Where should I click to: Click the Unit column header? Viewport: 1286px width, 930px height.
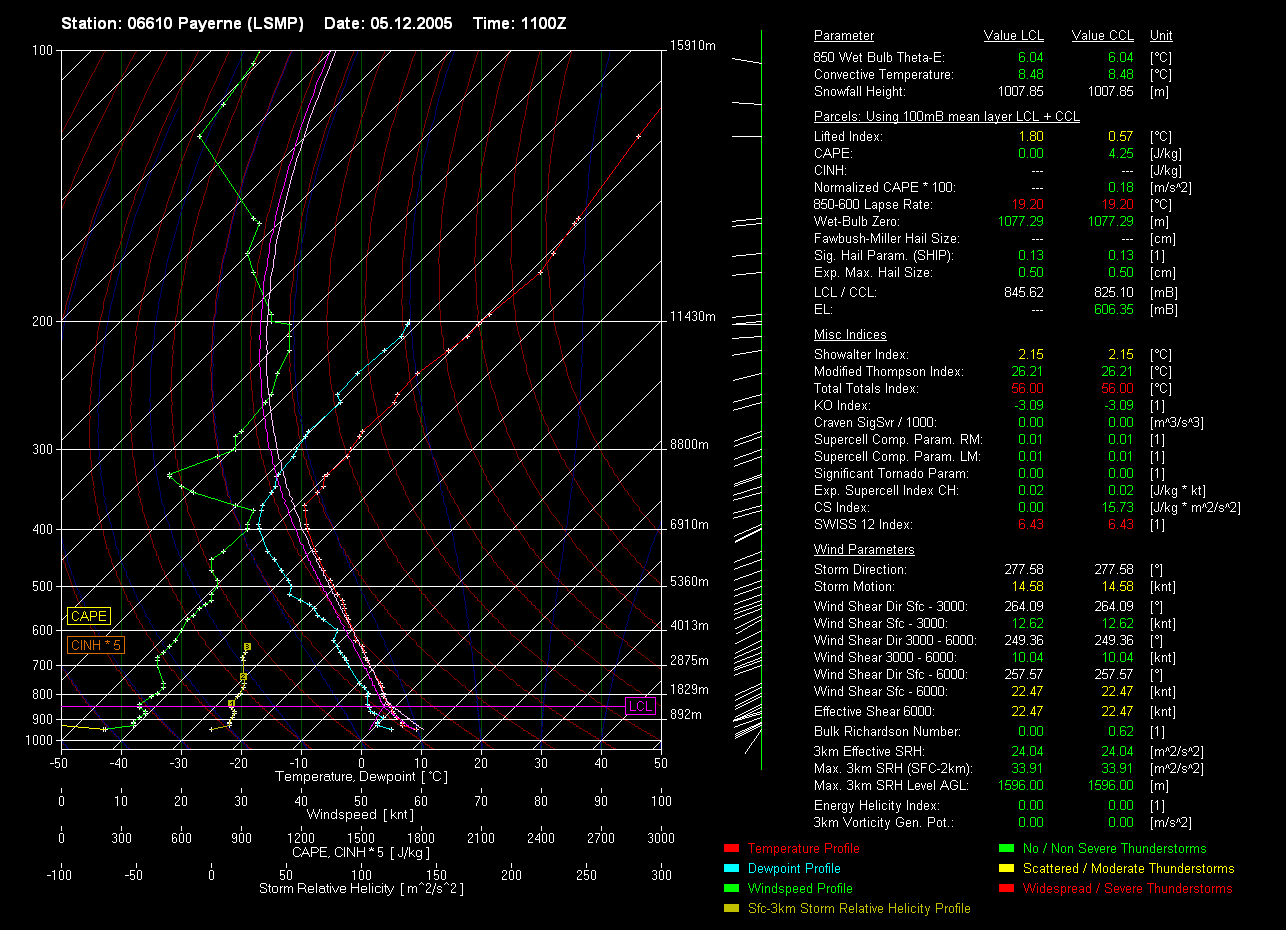[1161, 36]
